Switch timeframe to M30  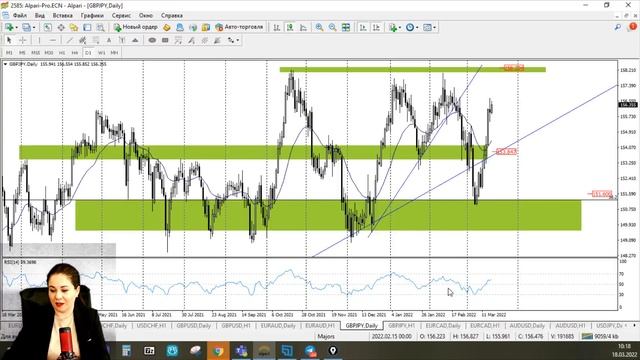pos(49,53)
